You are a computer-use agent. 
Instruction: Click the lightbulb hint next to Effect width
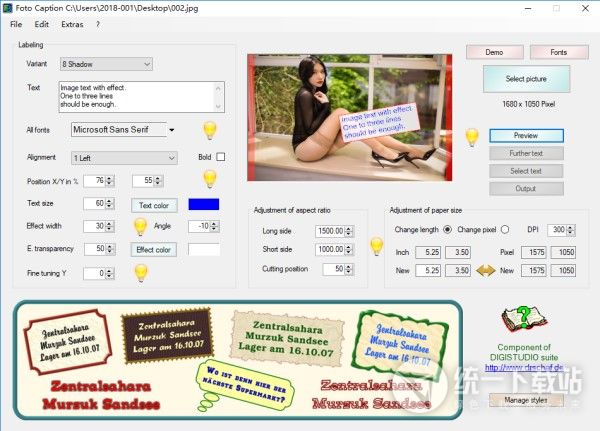pyautogui.click(x=141, y=226)
